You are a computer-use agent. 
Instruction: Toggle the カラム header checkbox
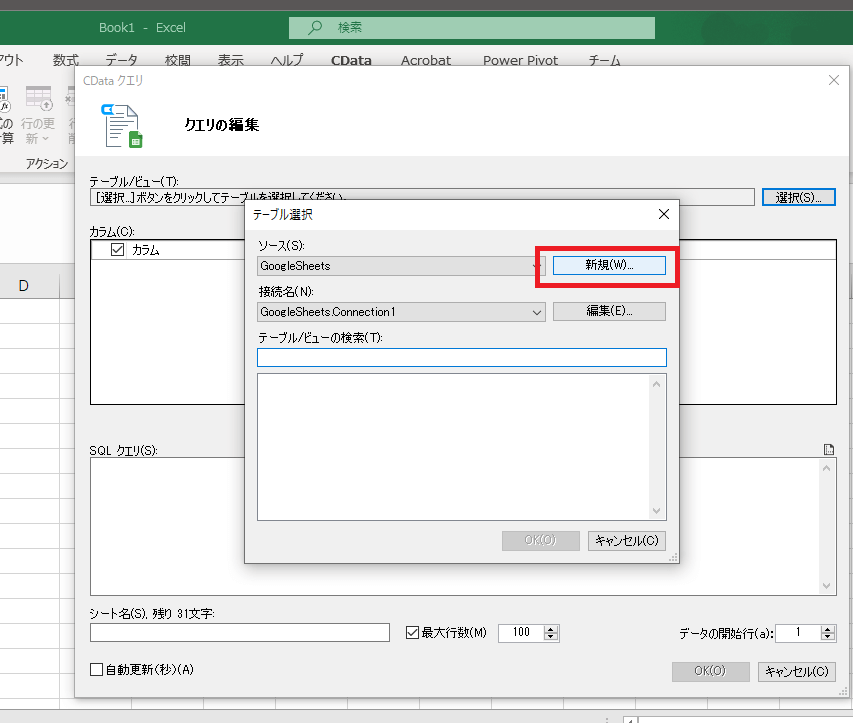coord(118,250)
